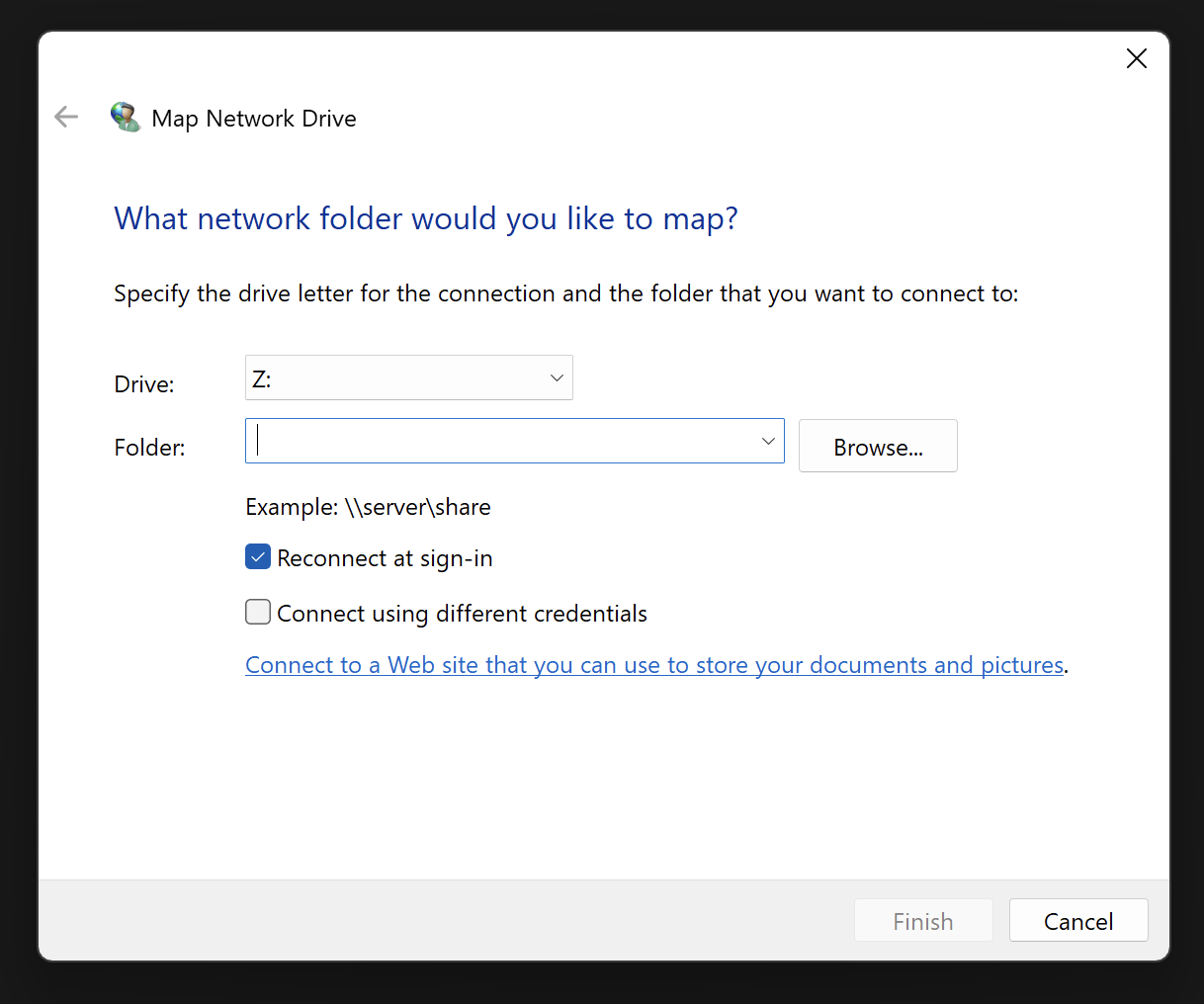The height and width of the screenshot is (1004, 1204).
Task: Open the Drive letter Z: combo box
Action: pos(395,378)
